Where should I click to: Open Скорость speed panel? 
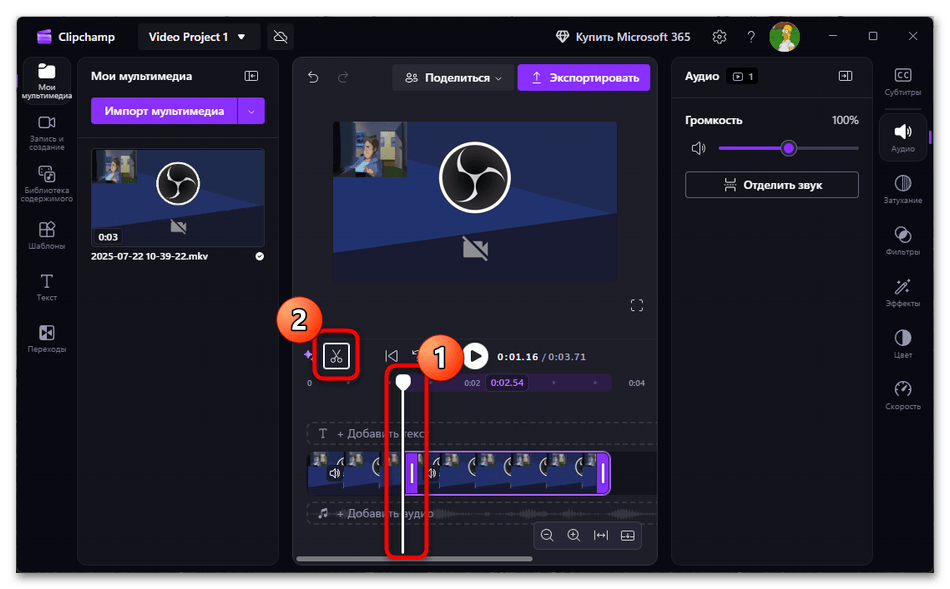coord(903,395)
